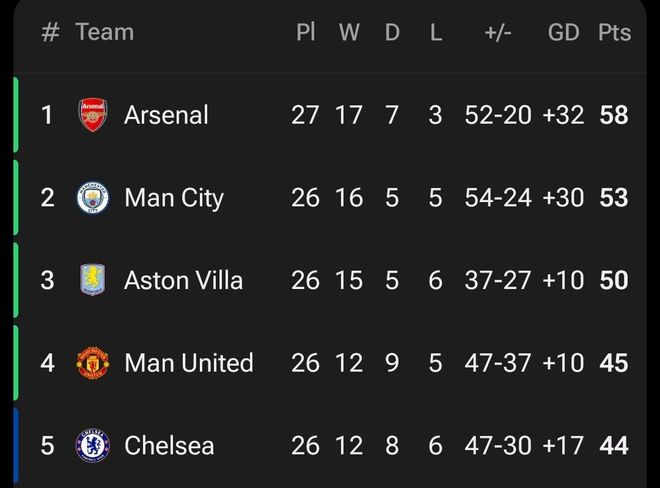Screen dimensions: 660x488
Task: Click the Chelsea team name
Action: click(168, 445)
